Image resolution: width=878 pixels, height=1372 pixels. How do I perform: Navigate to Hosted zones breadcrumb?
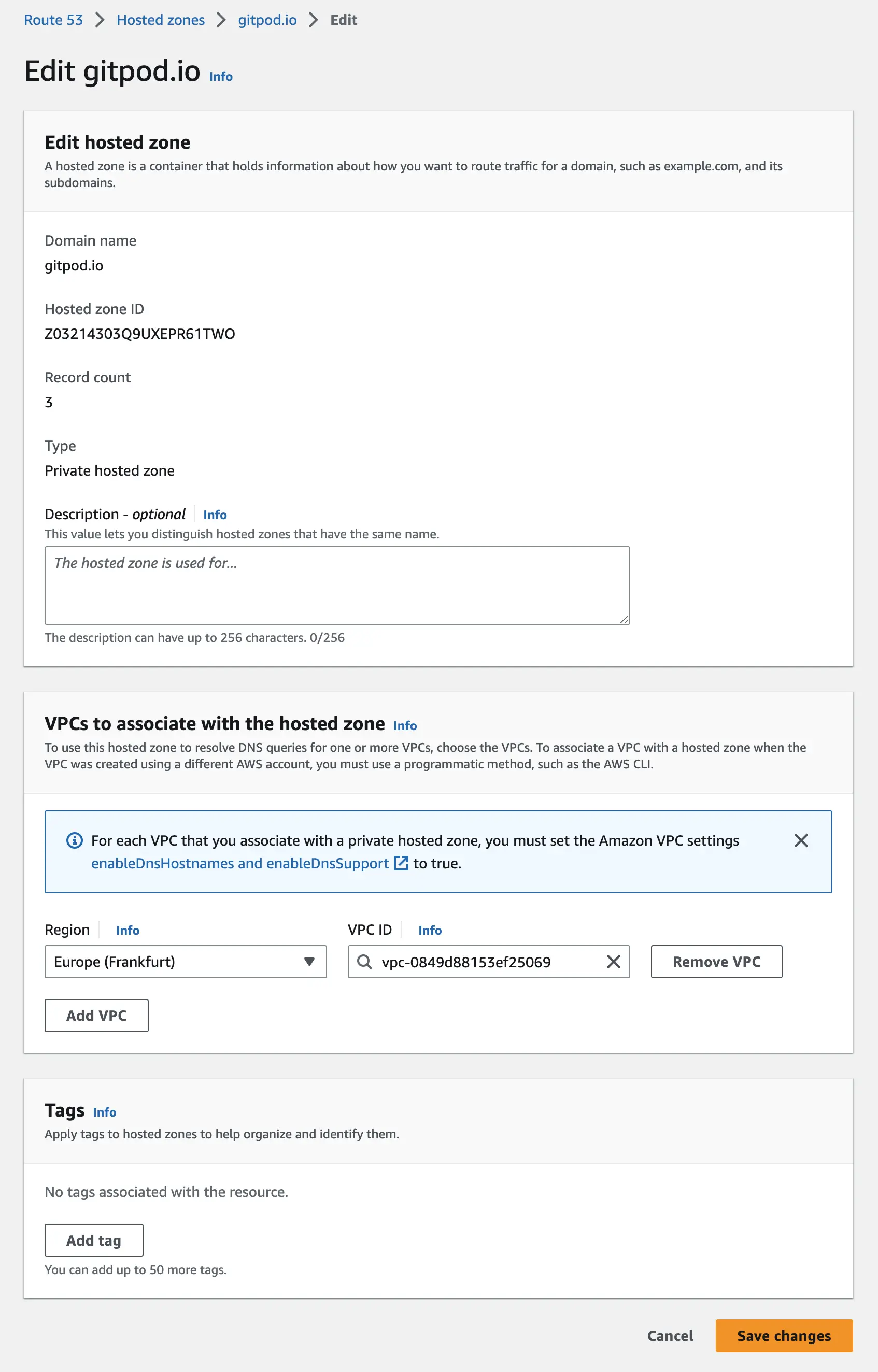pyautogui.click(x=161, y=20)
